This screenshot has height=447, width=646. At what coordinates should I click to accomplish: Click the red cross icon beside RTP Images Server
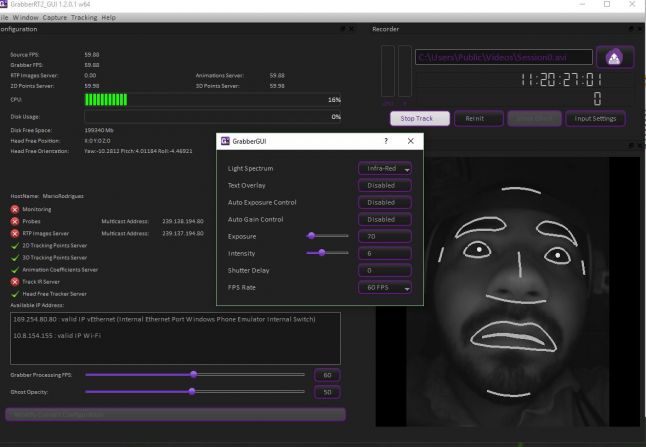(15, 234)
